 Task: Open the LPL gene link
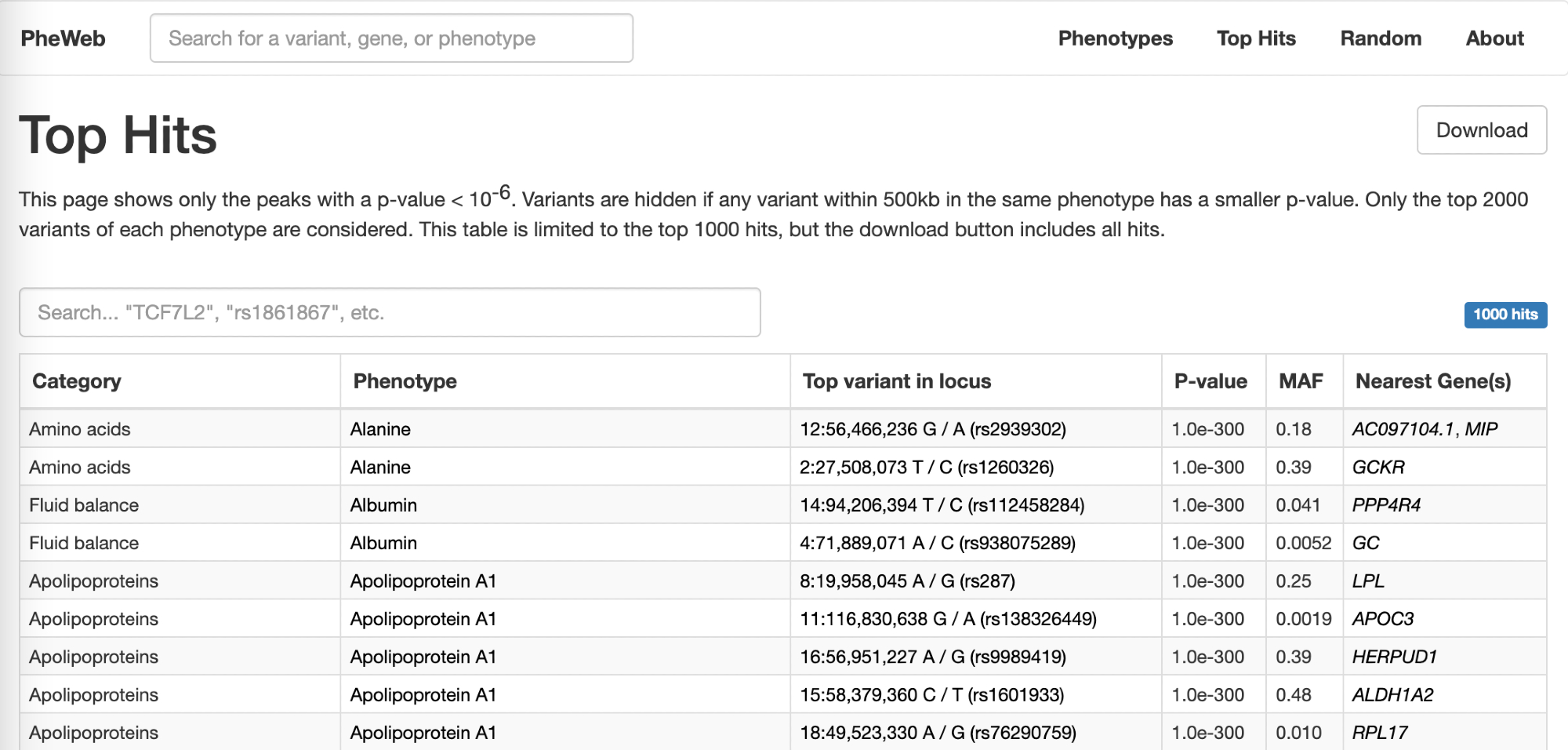tap(1368, 581)
